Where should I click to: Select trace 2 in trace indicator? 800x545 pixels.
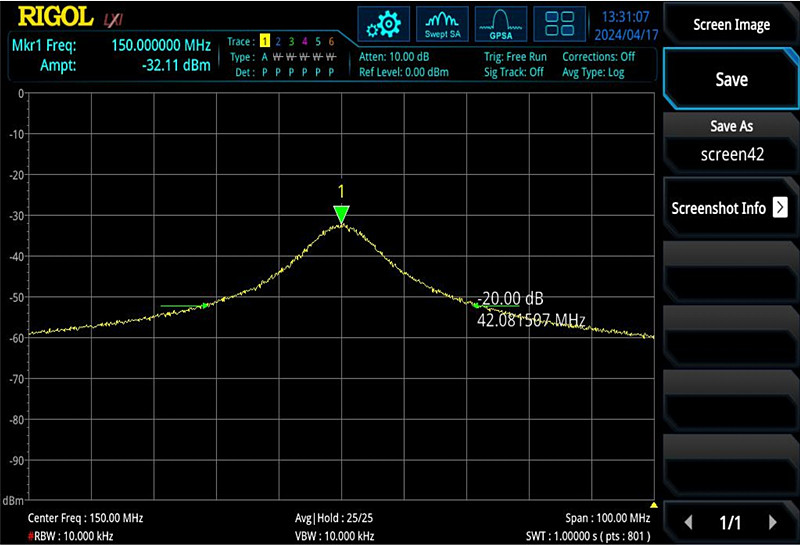coord(279,42)
